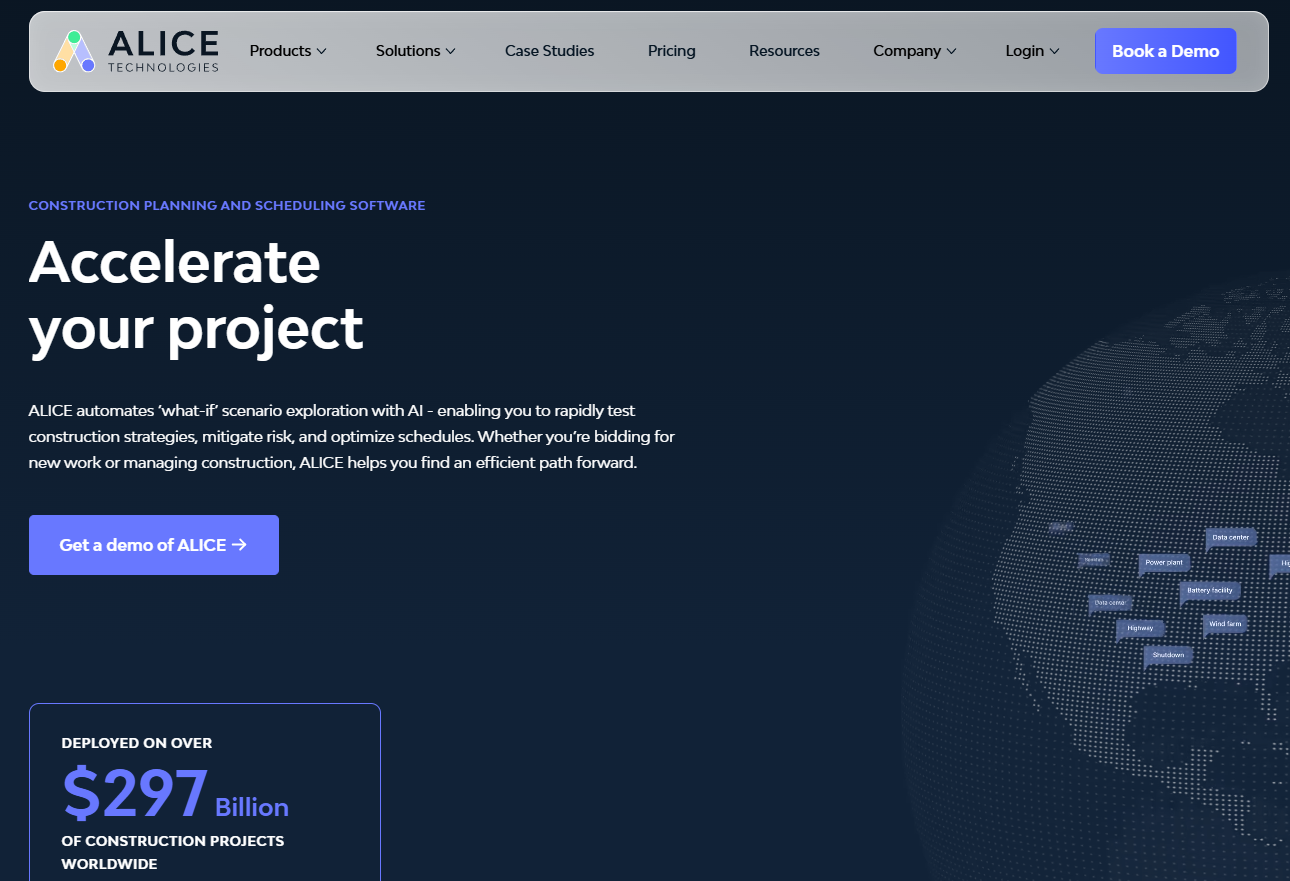Click the Data center label above Battery facility
This screenshot has width=1290, height=881.
pos(1231,538)
